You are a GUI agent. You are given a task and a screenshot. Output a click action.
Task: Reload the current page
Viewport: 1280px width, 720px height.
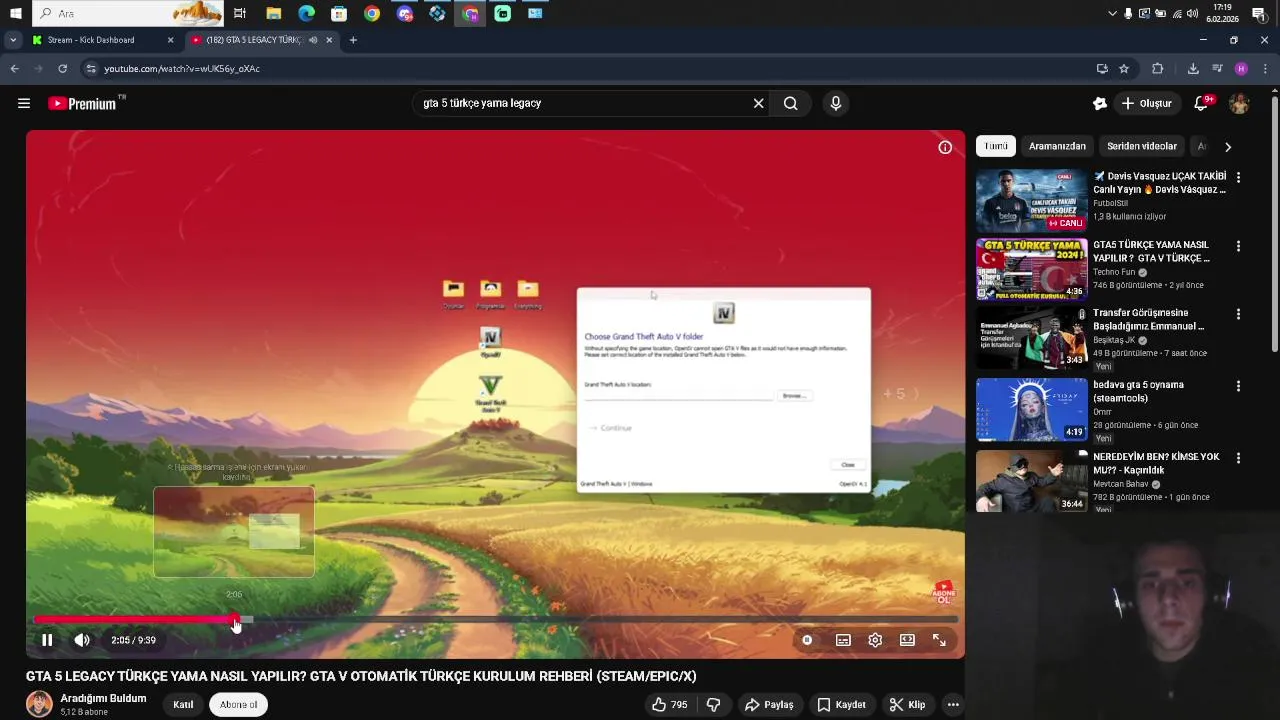(62, 69)
